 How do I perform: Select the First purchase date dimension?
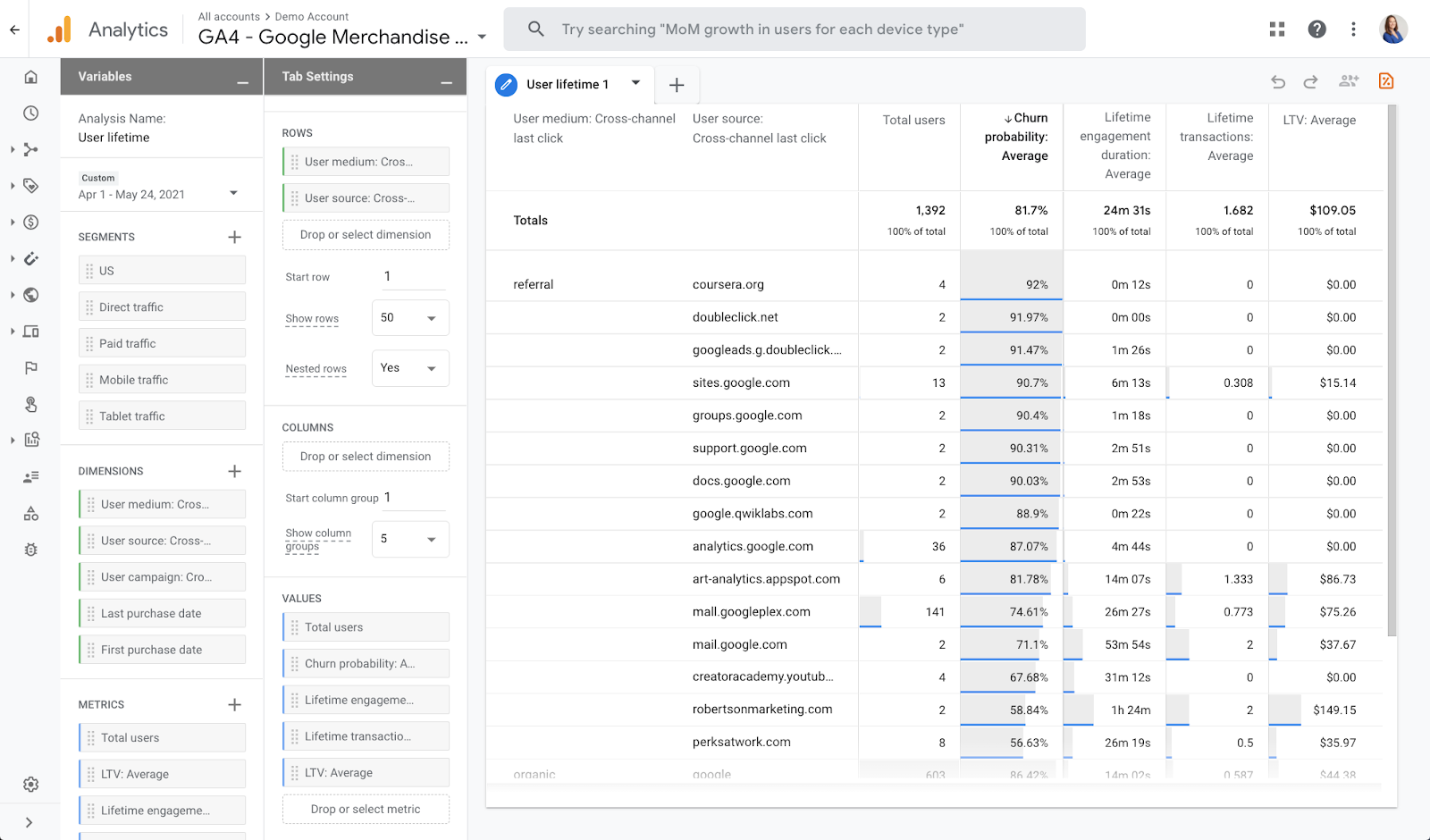[x=162, y=650]
